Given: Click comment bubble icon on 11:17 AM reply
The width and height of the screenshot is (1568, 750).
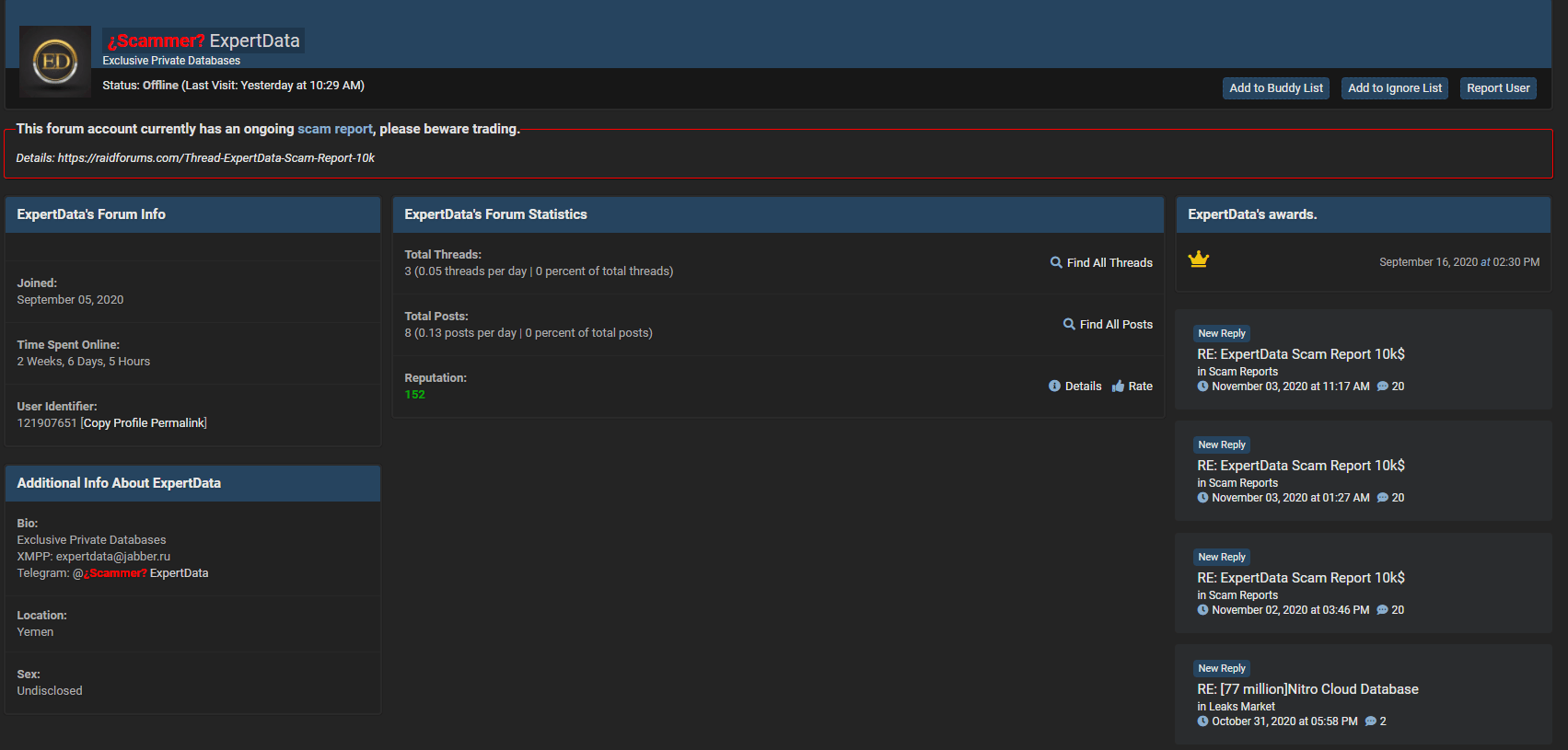Looking at the screenshot, I should click(x=1382, y=387).
